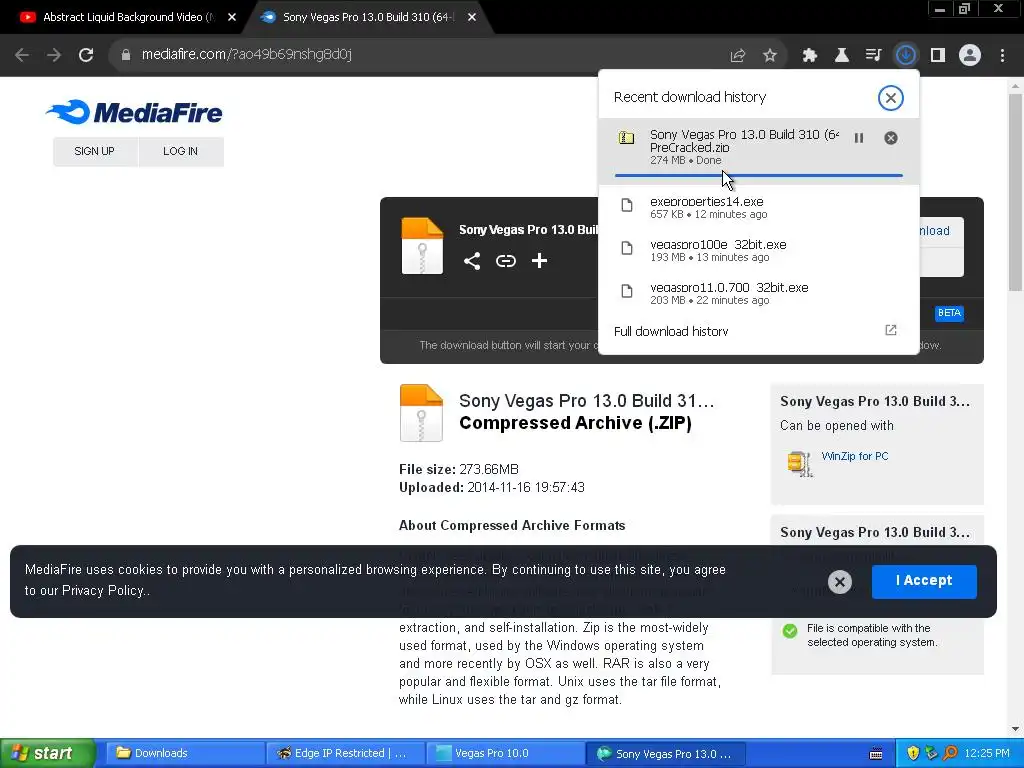Viewport: 1024px width, 768px height.
Task: Click the system clock showing 12:25 PM
Action: point(987,754)
